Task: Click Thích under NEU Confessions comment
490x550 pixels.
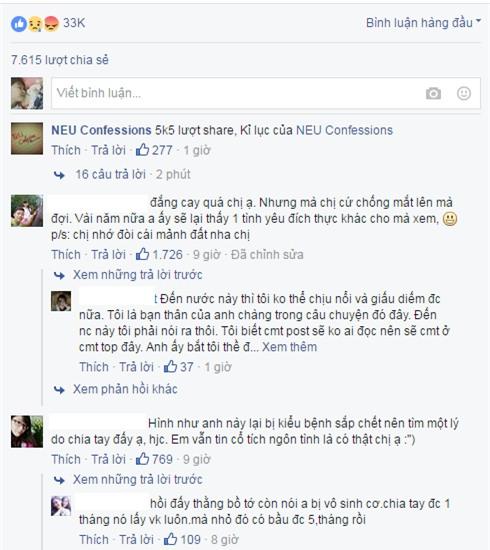Action: point(66,150)
